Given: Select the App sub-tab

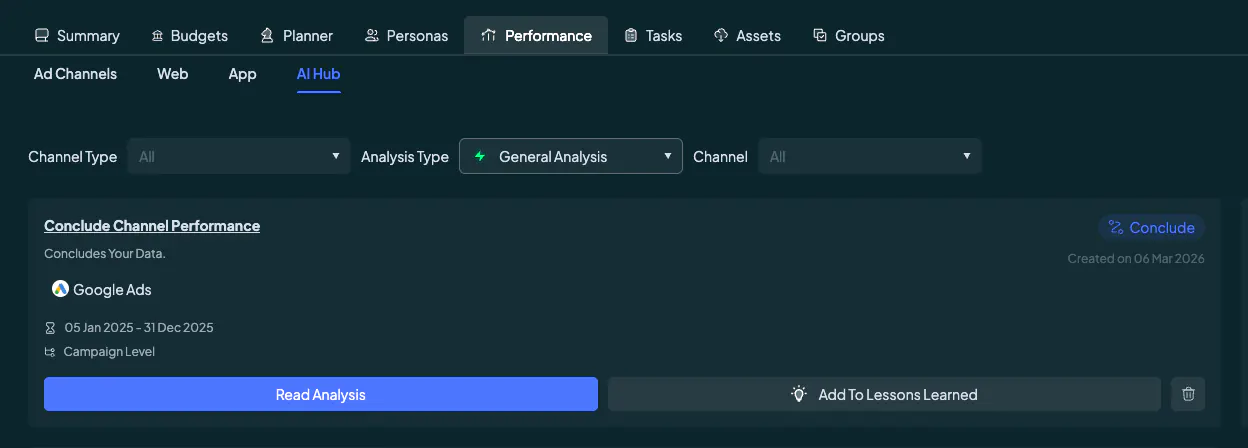Looking at the screenshot, I should point(243,74).
